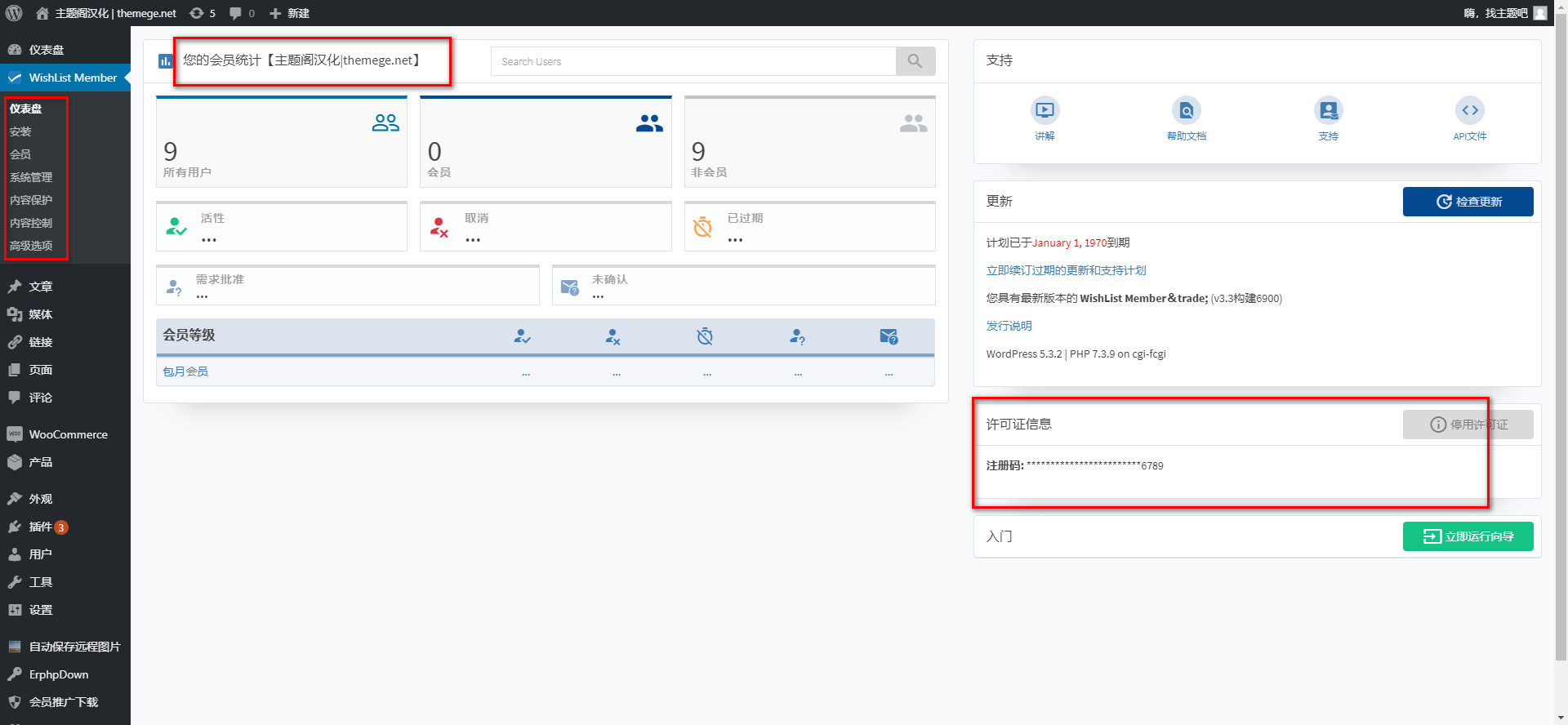This screenshot has width=1568, height=725.
Task: Open the 设置 settings sidebar menu
Action: [x=65, y=610]
